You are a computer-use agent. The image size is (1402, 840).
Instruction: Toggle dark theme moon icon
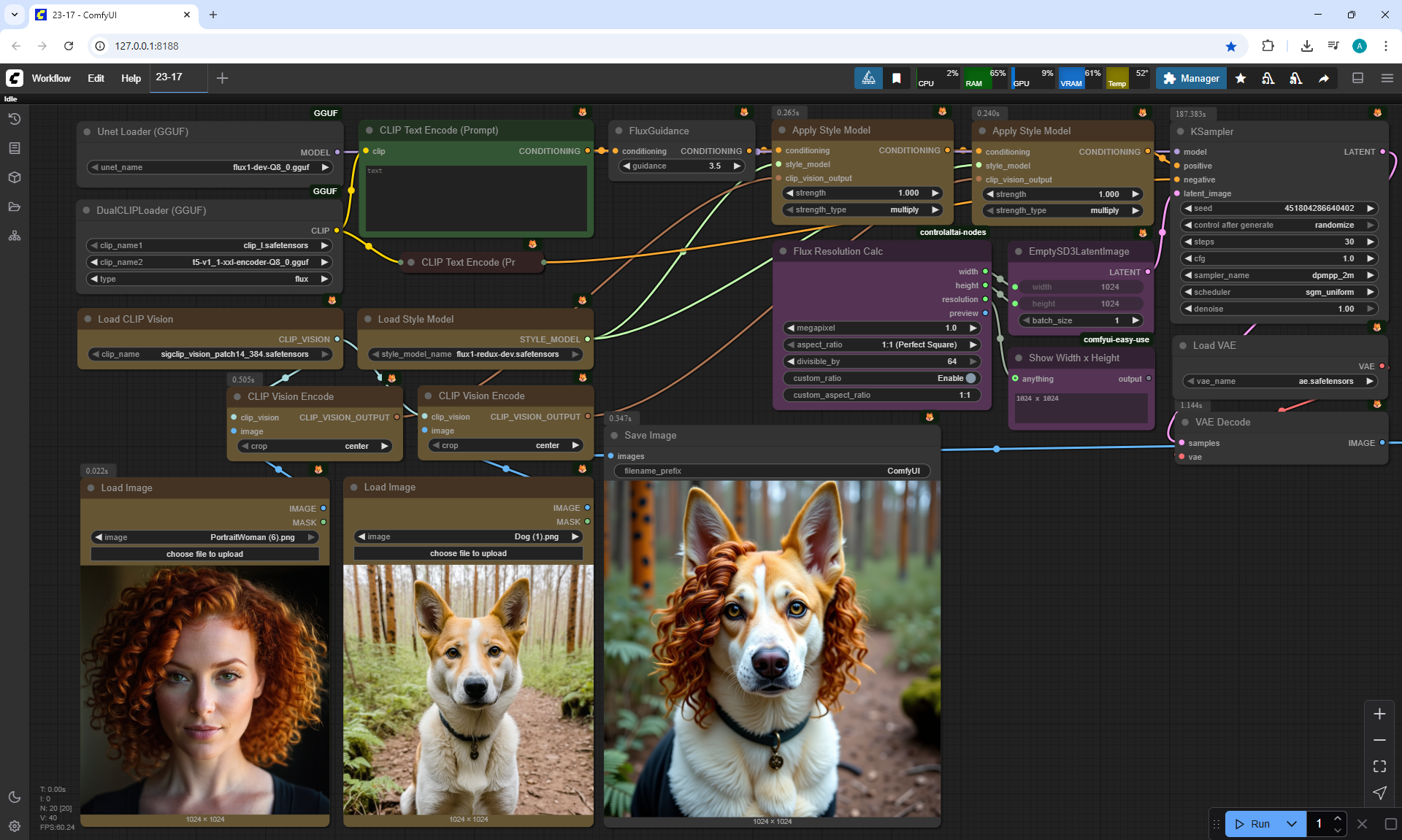(15, 797)
